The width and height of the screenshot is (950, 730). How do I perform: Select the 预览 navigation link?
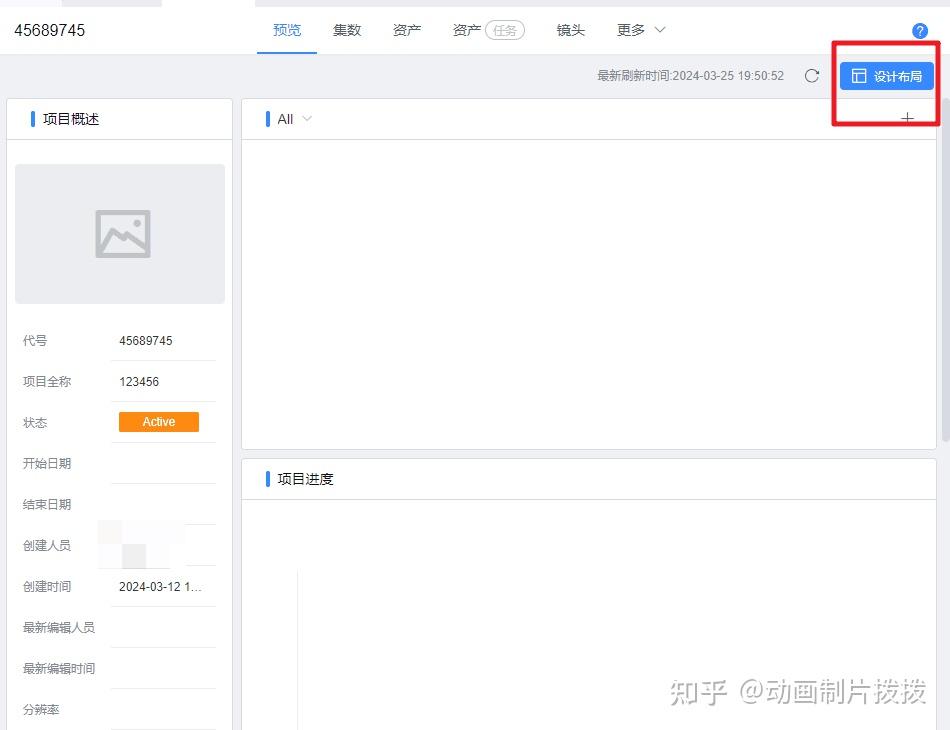click(x=287, y=30)
